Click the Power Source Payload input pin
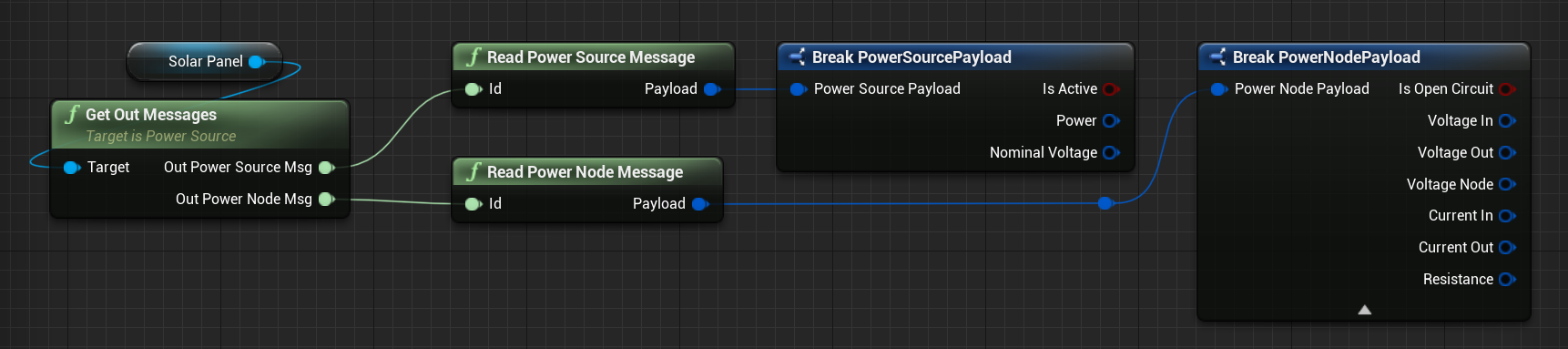The height and width of the screenshot is (349, 1568). coord(799,89)
